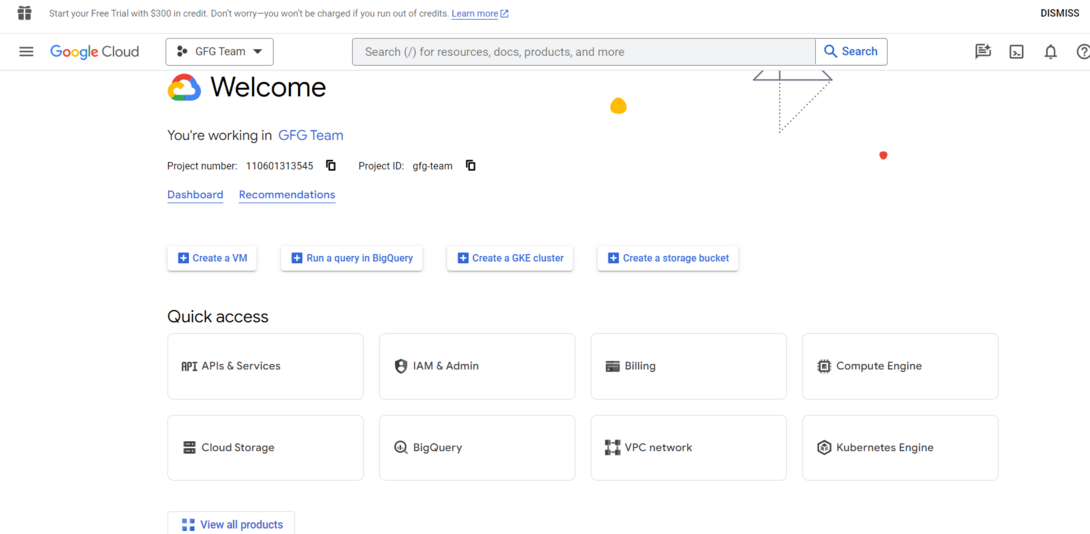Click the Create a GKE cluster button
The height and width of the screenshot is (534, 1090).
[x=510, y=258]
